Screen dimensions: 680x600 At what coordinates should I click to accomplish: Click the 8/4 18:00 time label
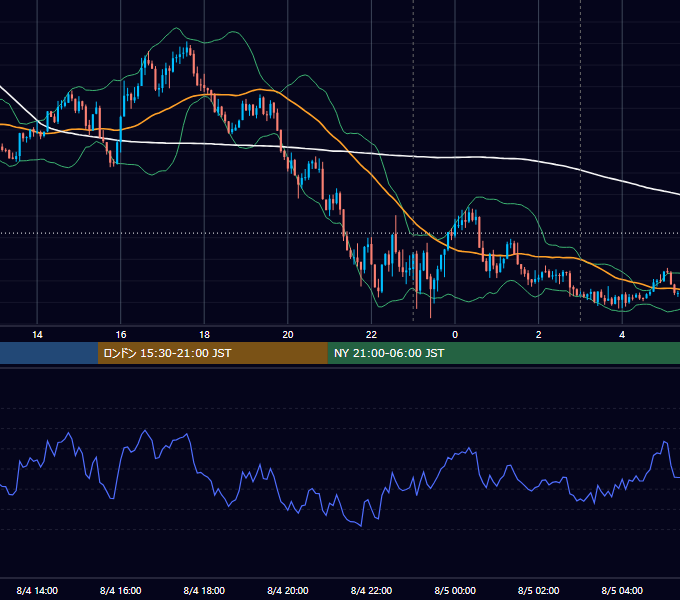(204, 590)
